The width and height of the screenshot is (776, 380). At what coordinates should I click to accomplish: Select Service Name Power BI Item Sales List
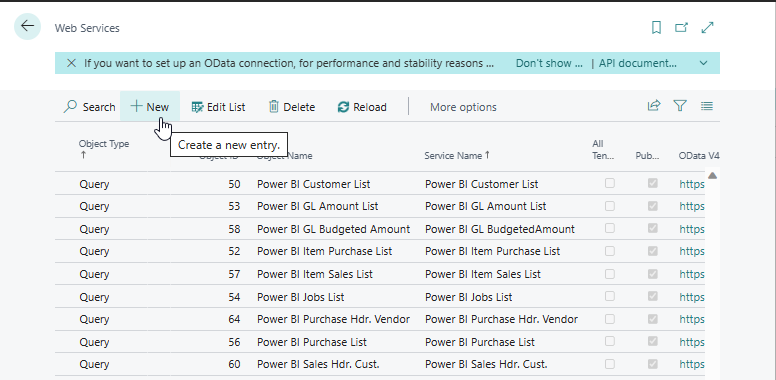[483, 274]
